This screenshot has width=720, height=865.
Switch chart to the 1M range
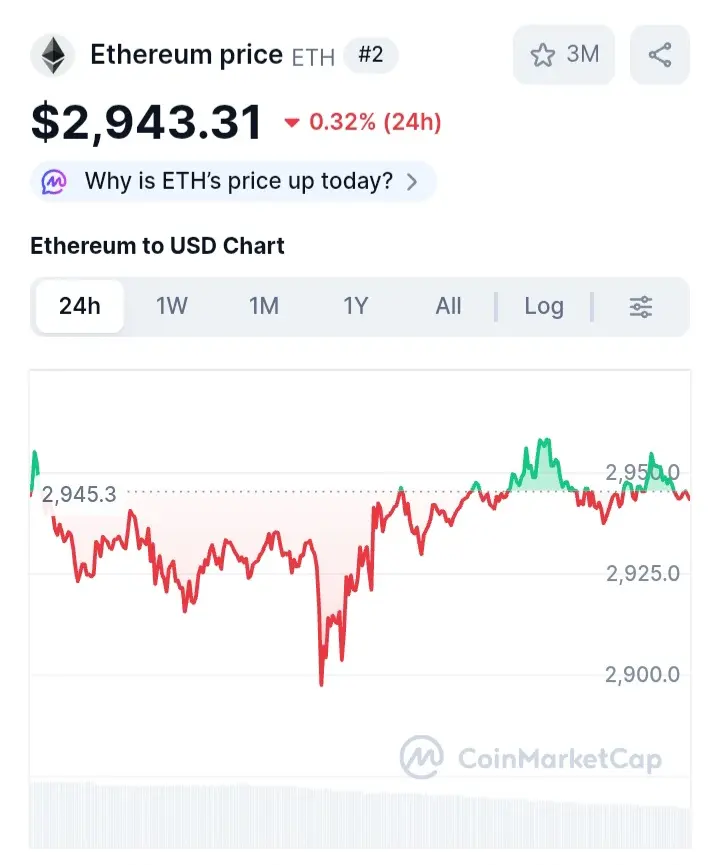click(x=264, y=307)
